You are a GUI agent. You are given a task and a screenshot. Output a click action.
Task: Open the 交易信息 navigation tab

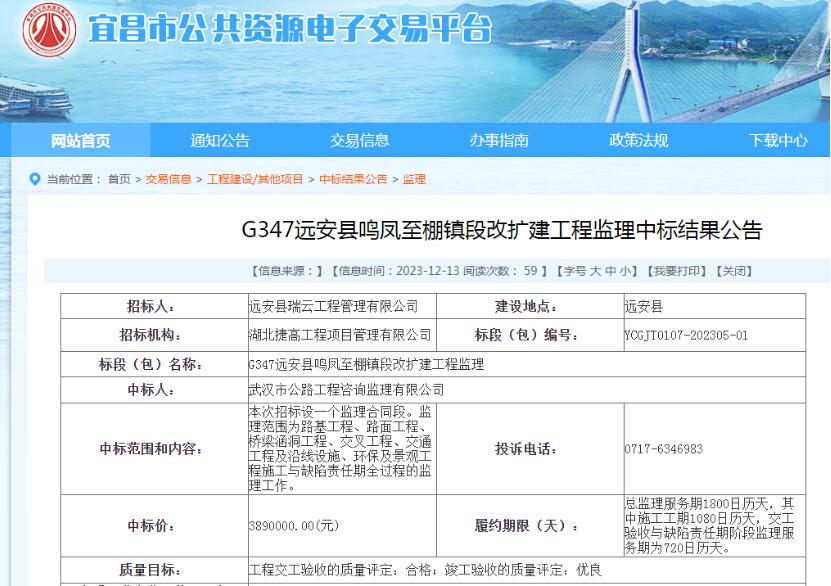point(359,140)
